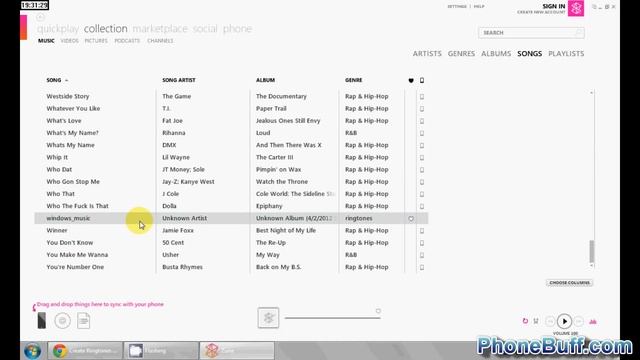The height and width of the screenshot is (360, 640).
Task: Click the phone sync icon for Westside Story
Action: [422, 97]
